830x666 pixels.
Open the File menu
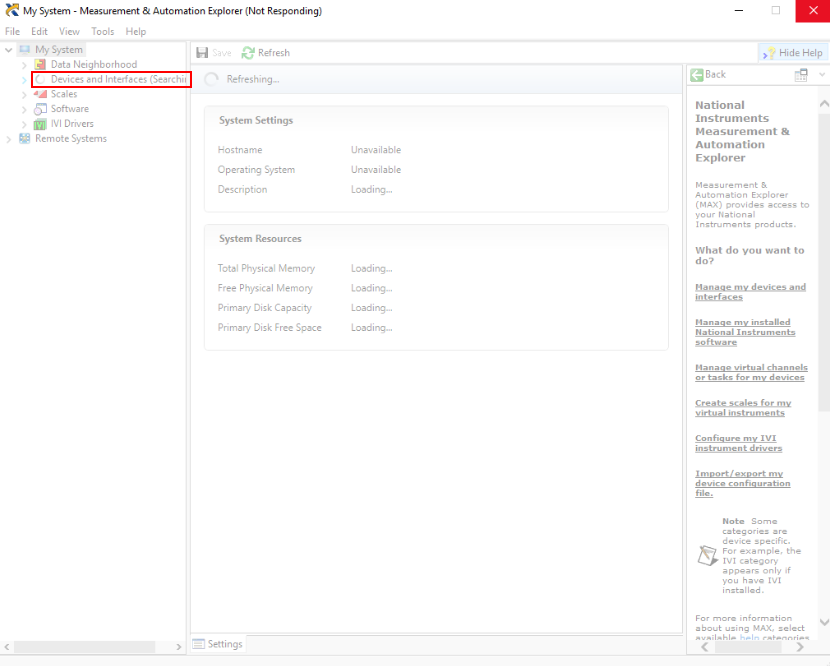click(12, 31)
